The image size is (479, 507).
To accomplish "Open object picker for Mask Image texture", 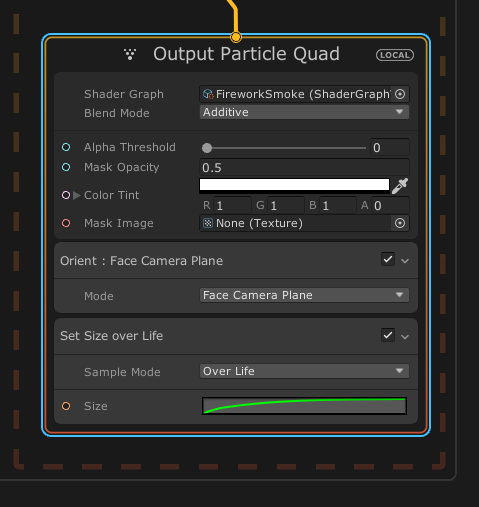I will pyautogui.click(x=400, y=223).
